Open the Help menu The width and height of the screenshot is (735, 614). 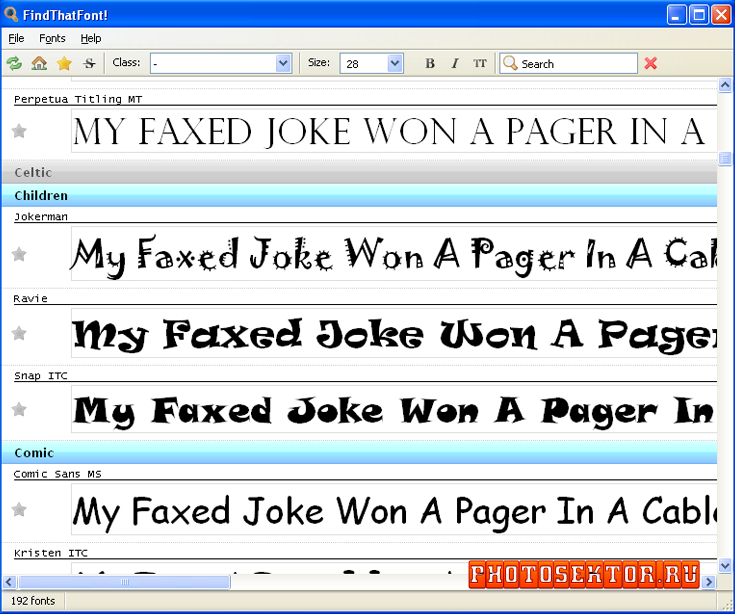click(90, 38)
